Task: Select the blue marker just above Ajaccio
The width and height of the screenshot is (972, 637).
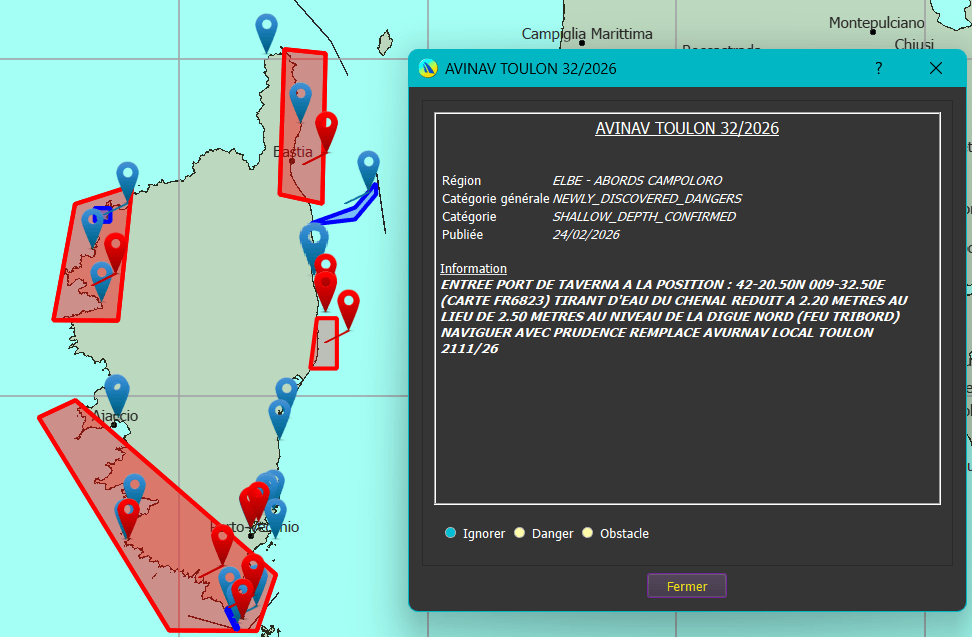Action: 117,390
